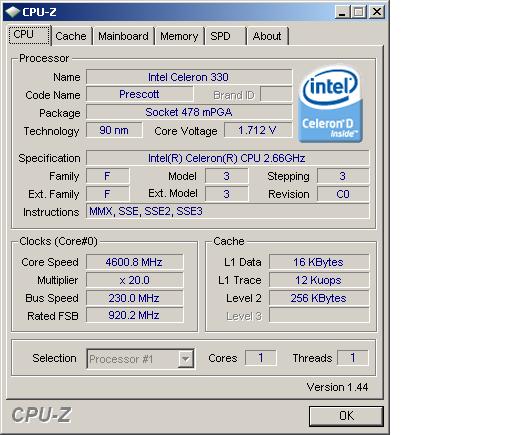512x435 pixels.
Task: Click the Core Voltage value 1.712 V
Action: click(x=258, y=130)
